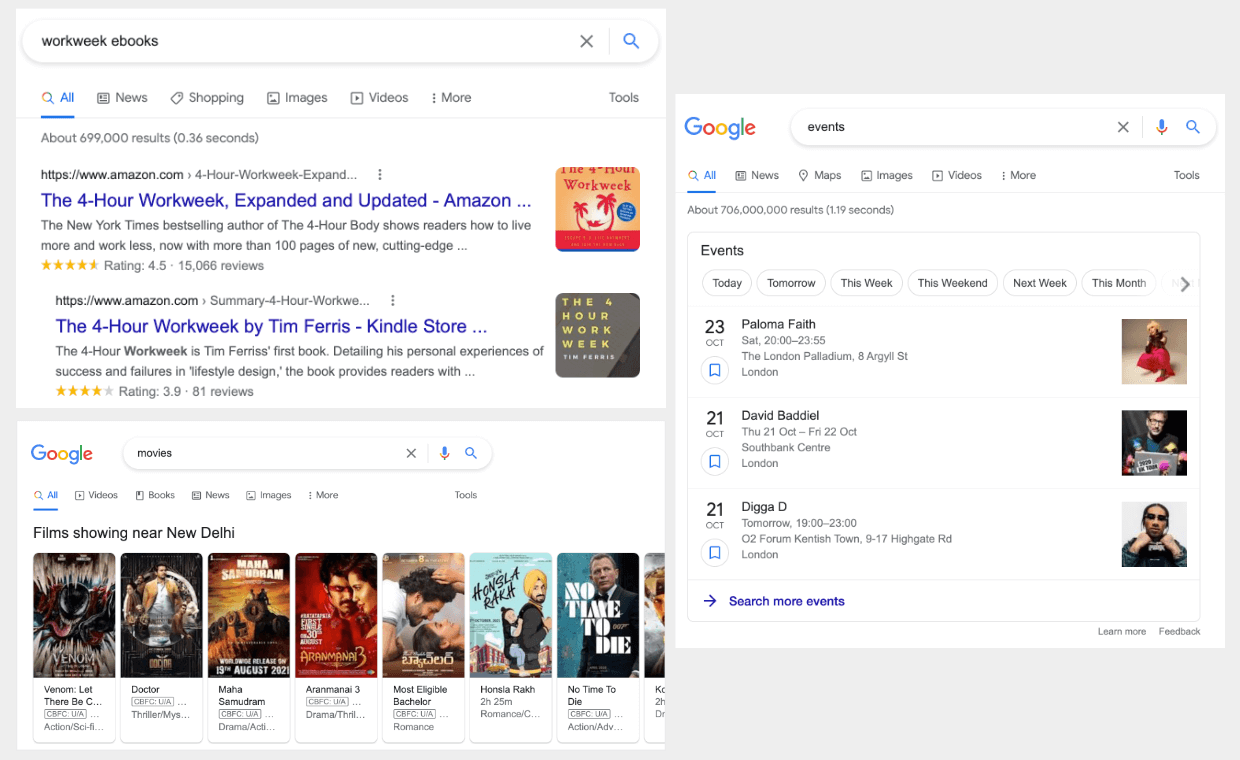
Task: Open the News tab in the movies search
Action: (211, 495)
